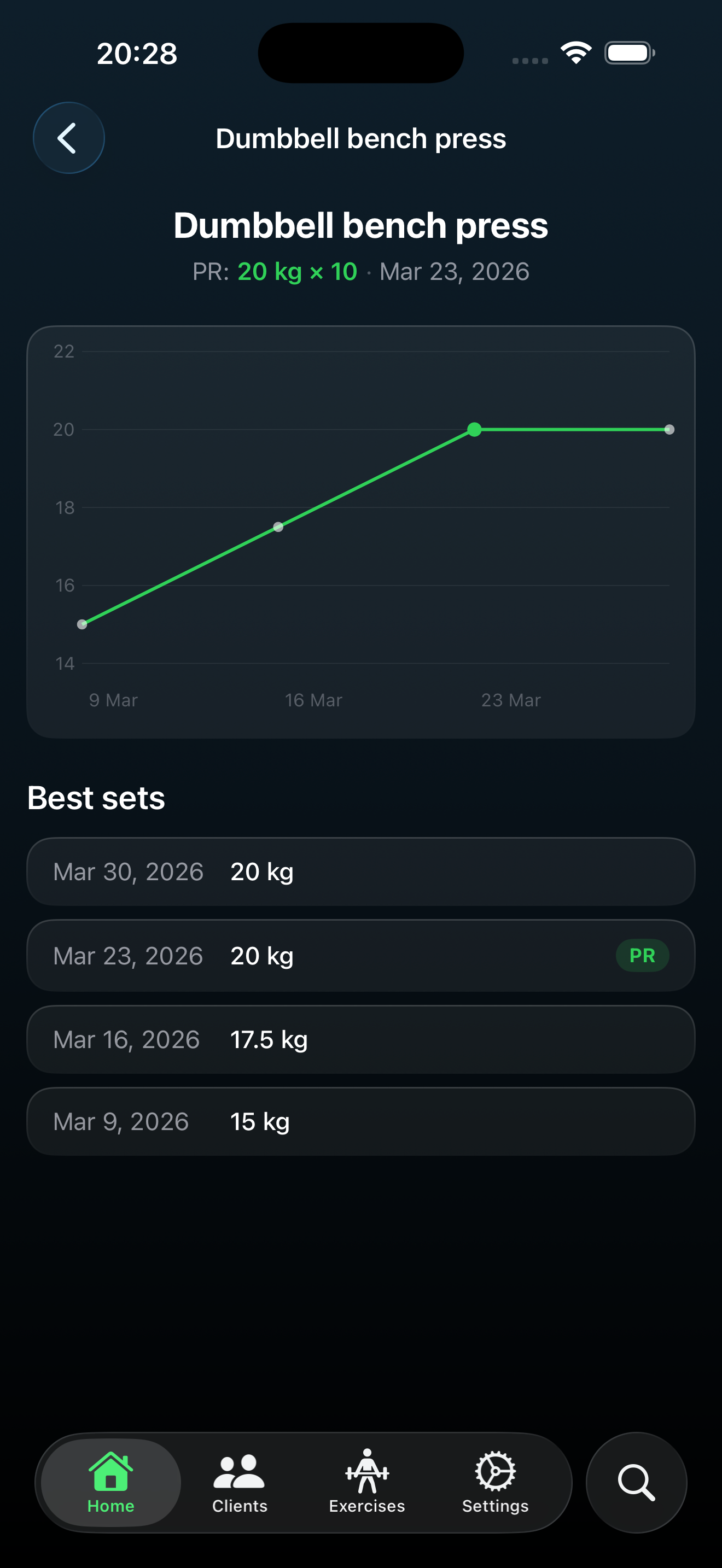This screenshot has height=1568, width=722.
Task: Open the Mar 9, 2026 set entry
Action: click(x=360, y=1121)
